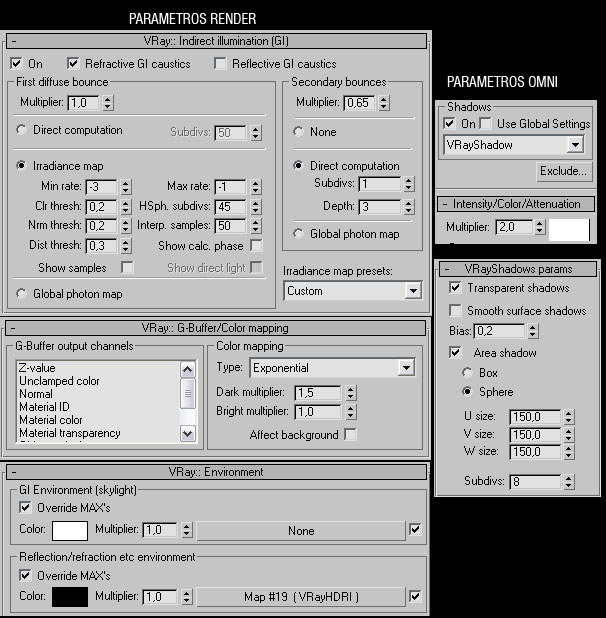Select None for secondary bounces
Viewport: 606px width, 618px height.
click(298, 132)
